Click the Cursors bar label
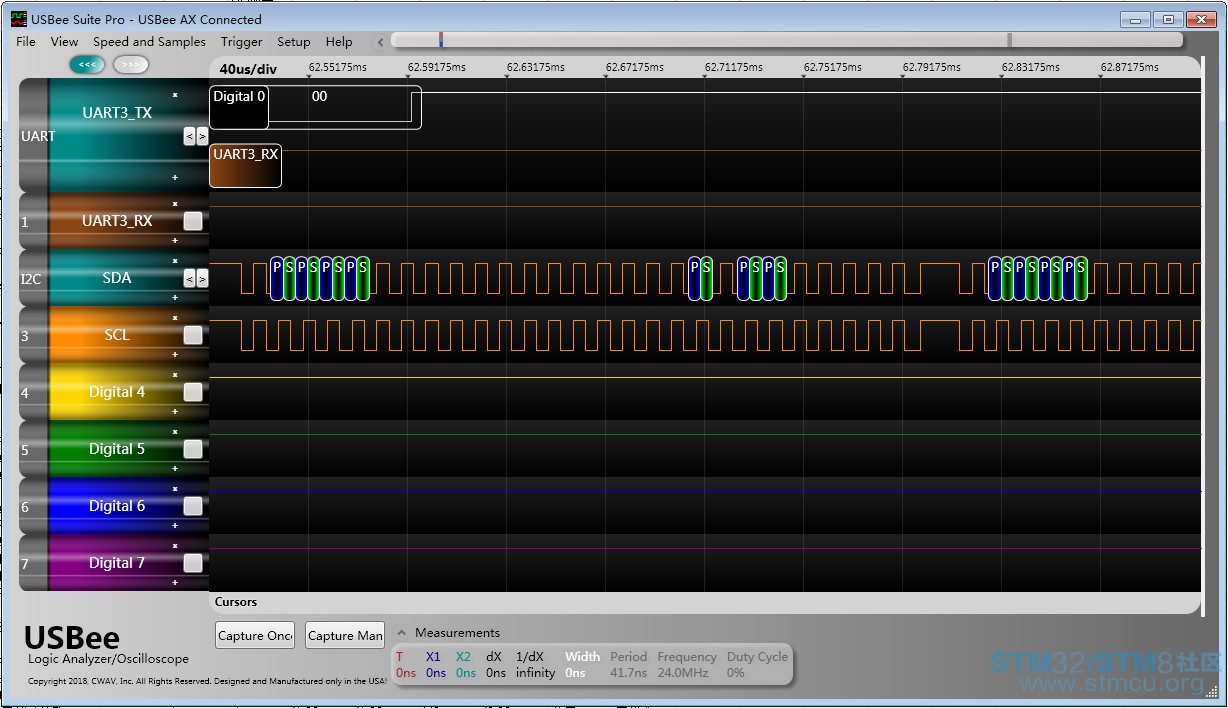This screenshot has width=1228, height=708. [236, 602]
